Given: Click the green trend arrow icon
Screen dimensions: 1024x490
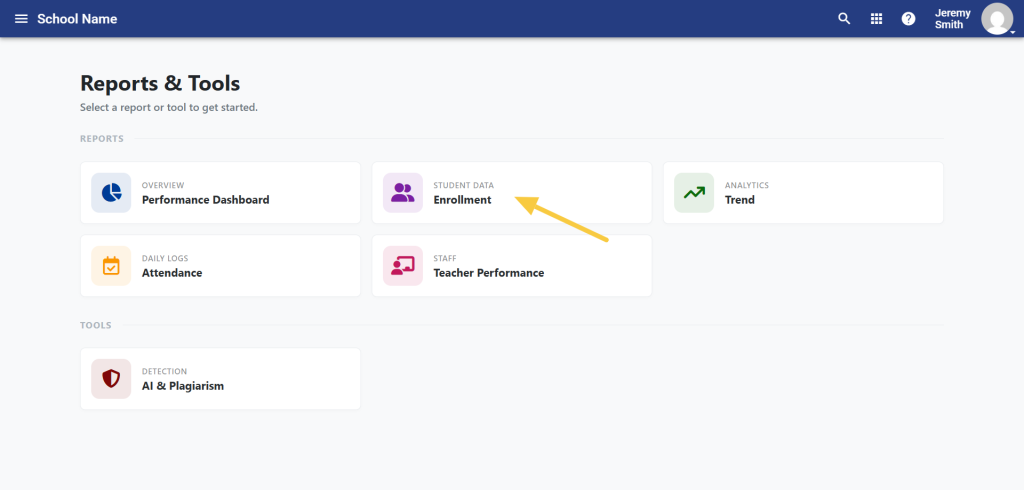Looking at the screenshot, I should pyautogui.click(x=694, y=193).
